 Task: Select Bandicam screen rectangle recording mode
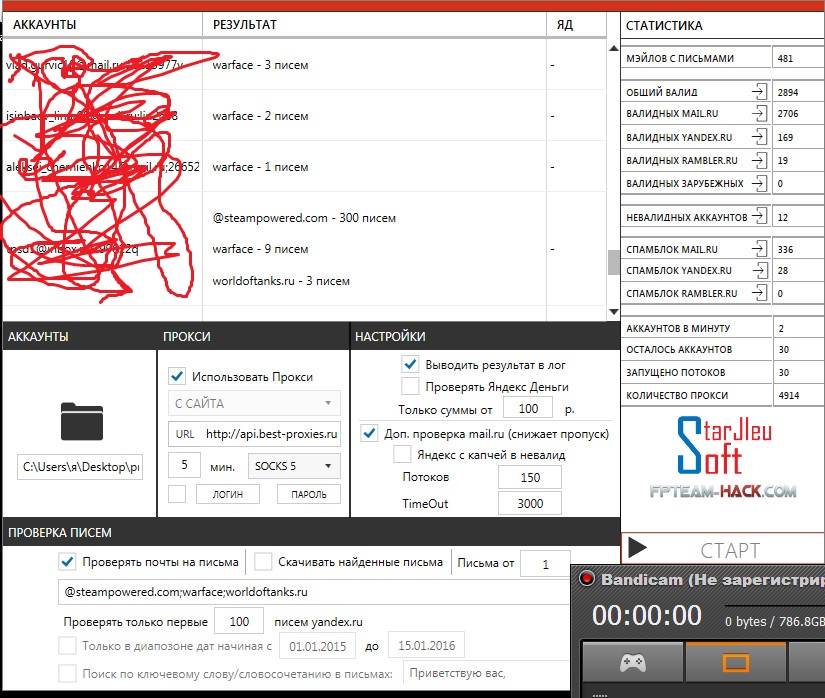tap(736, 663)
